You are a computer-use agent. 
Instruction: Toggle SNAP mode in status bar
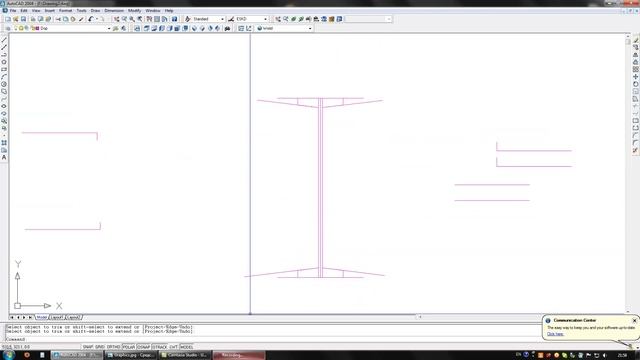88,347
